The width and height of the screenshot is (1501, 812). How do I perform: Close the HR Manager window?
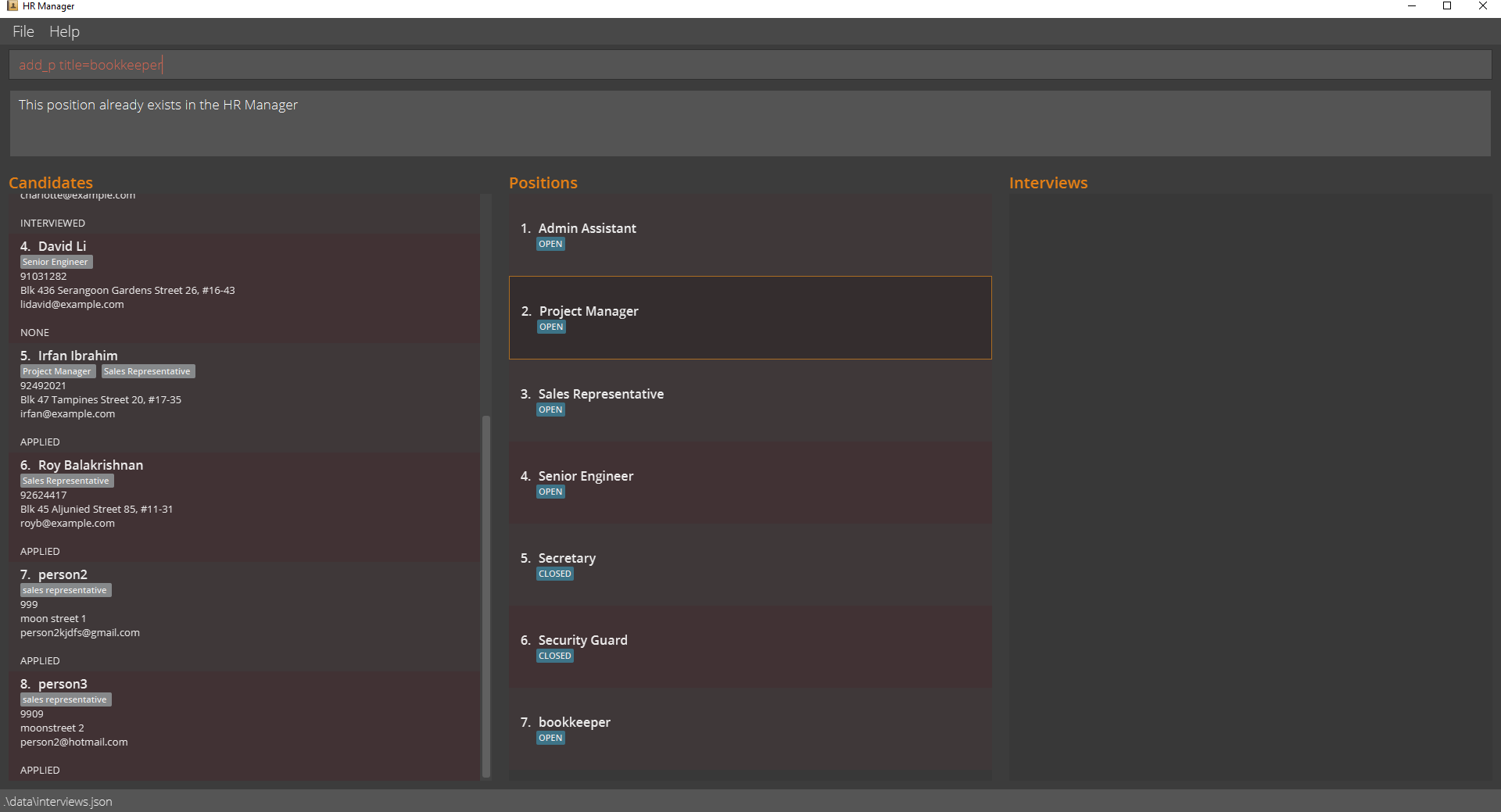point(1483,6)
